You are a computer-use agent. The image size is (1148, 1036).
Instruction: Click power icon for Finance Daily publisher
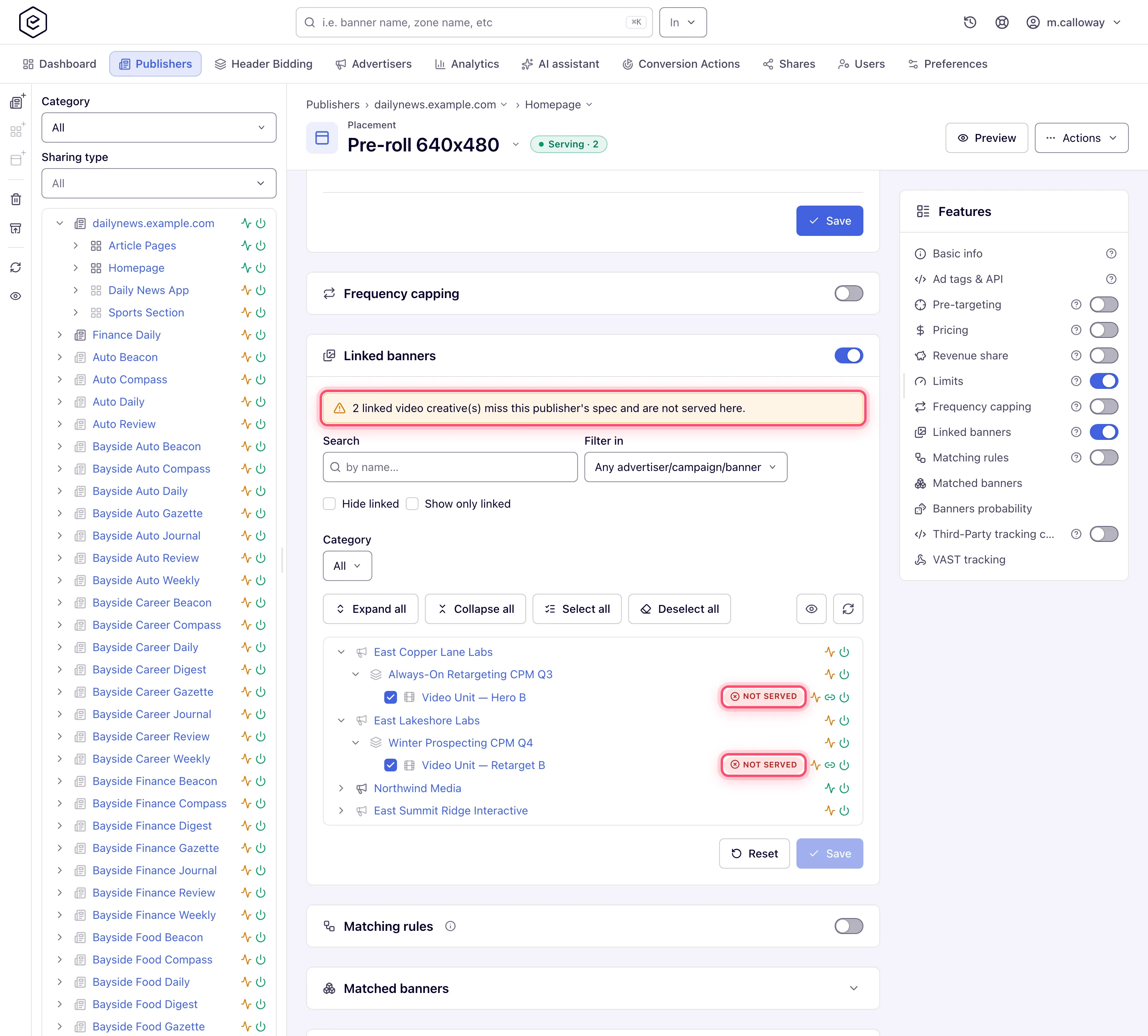coord(261,335)
